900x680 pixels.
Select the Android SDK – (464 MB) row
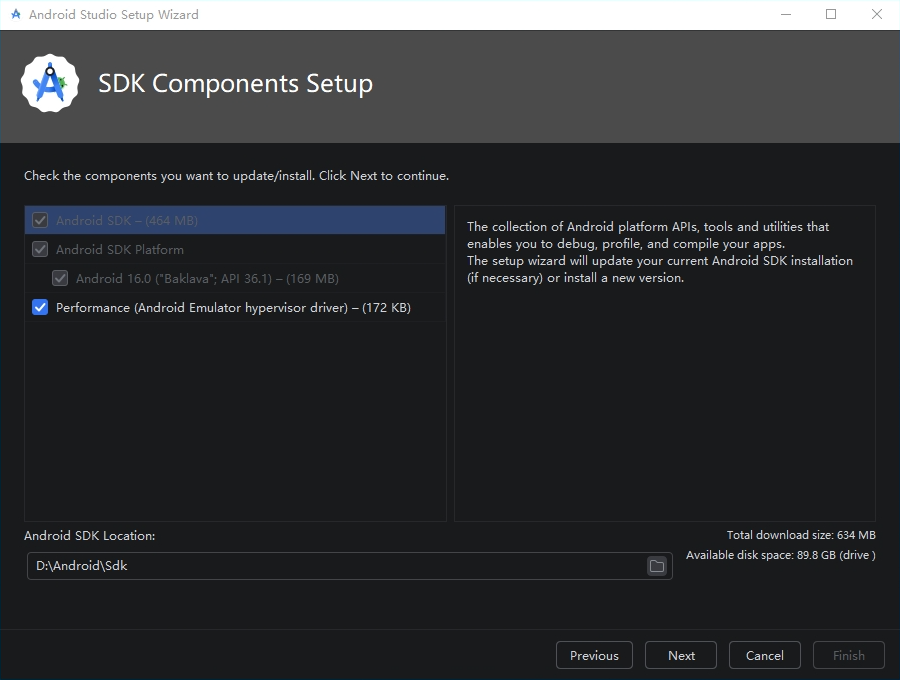coord(235,220)
